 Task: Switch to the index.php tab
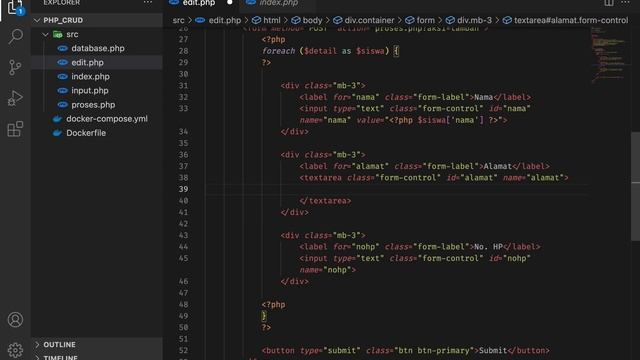click(279, 3)
